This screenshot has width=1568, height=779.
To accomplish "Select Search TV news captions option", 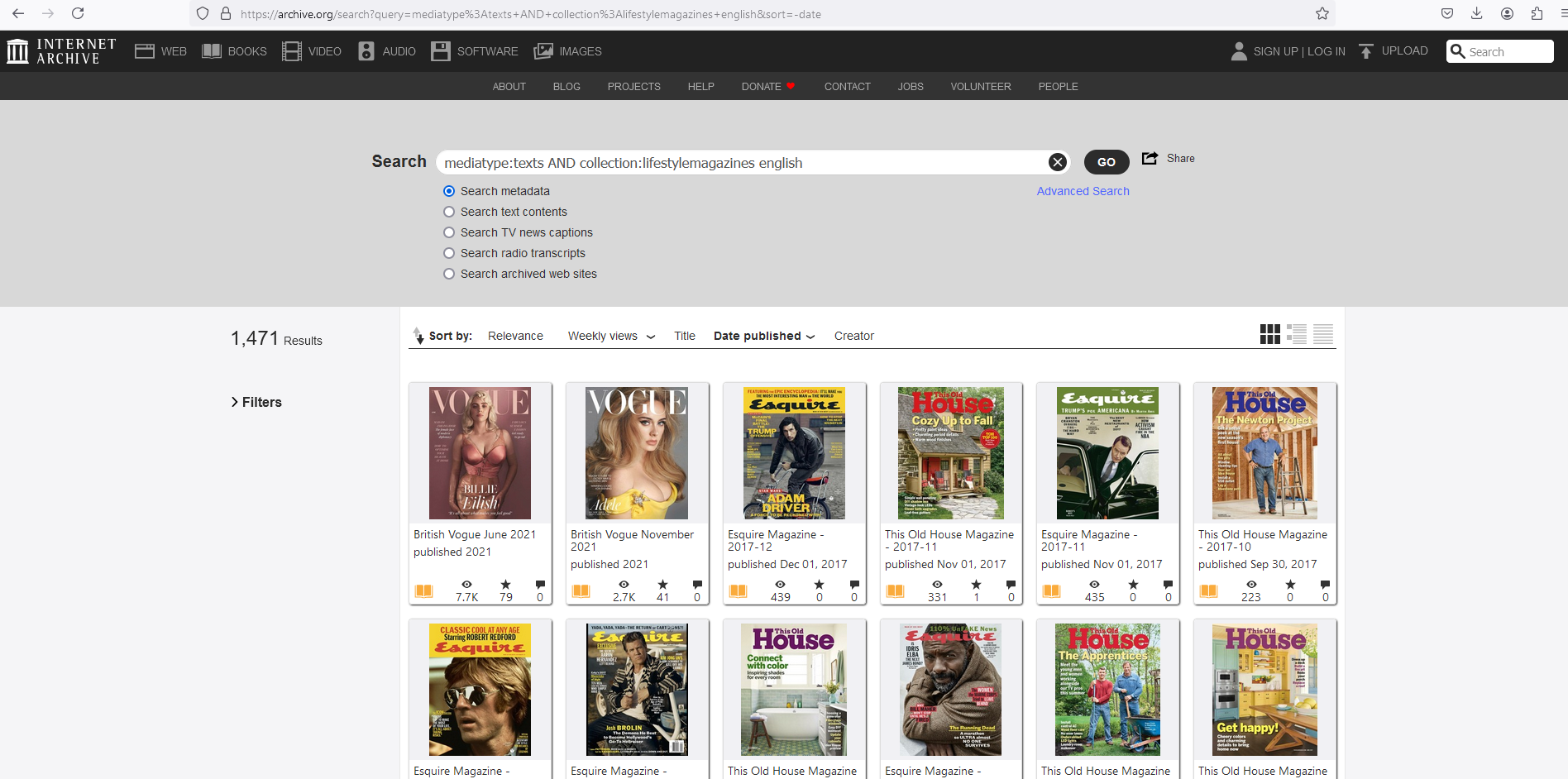I will [x=449, y=232].
